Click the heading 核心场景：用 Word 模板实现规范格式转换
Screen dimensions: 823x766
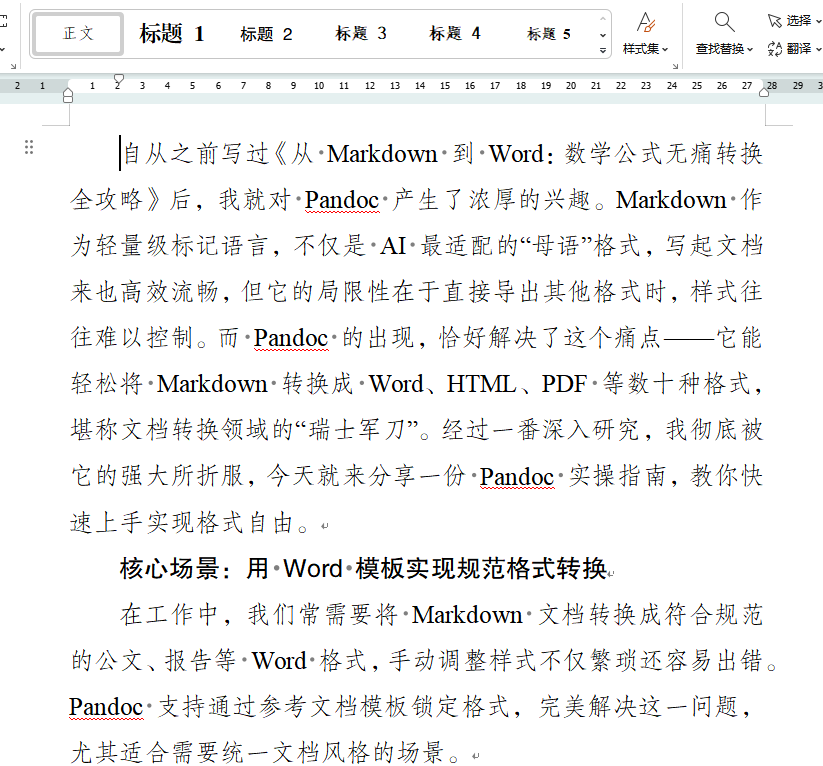click(x=363, y=569)
